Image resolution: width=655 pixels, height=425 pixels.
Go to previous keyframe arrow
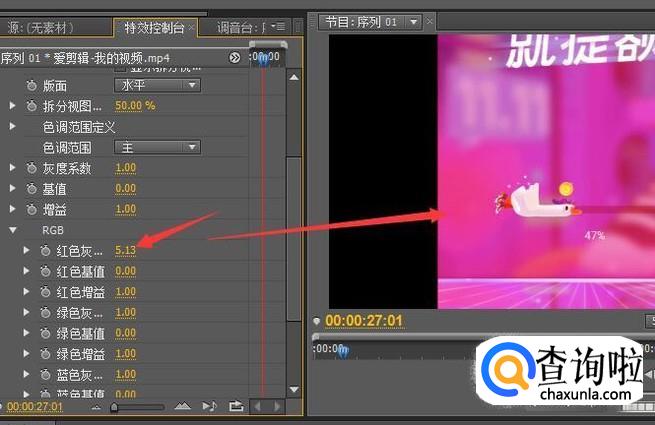[x=258, y=407]
